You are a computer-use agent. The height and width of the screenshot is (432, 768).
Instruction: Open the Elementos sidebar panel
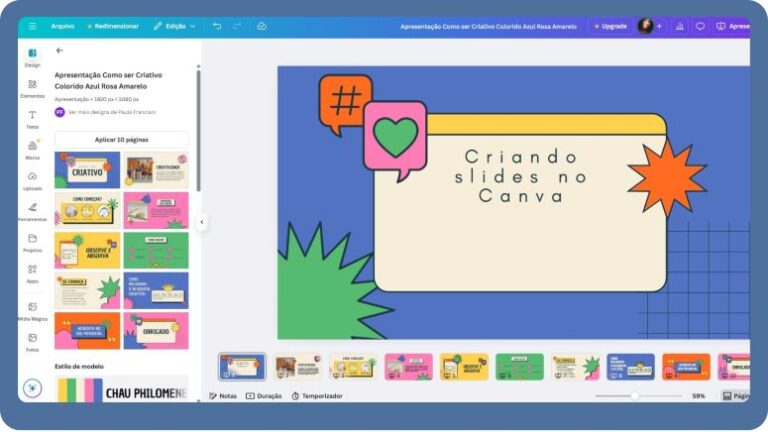32,89
